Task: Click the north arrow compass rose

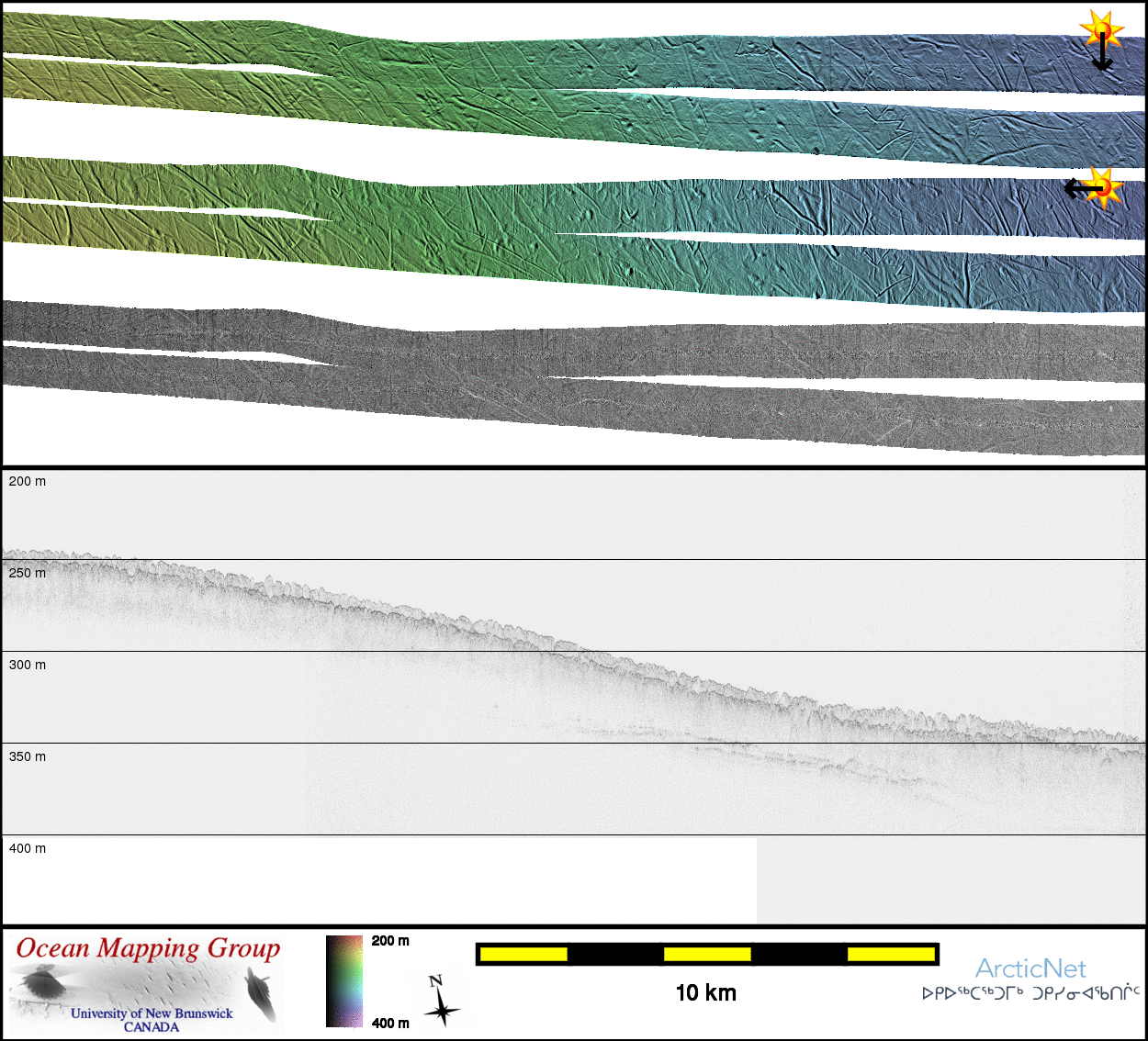Action: click(x=441, y=1001)
